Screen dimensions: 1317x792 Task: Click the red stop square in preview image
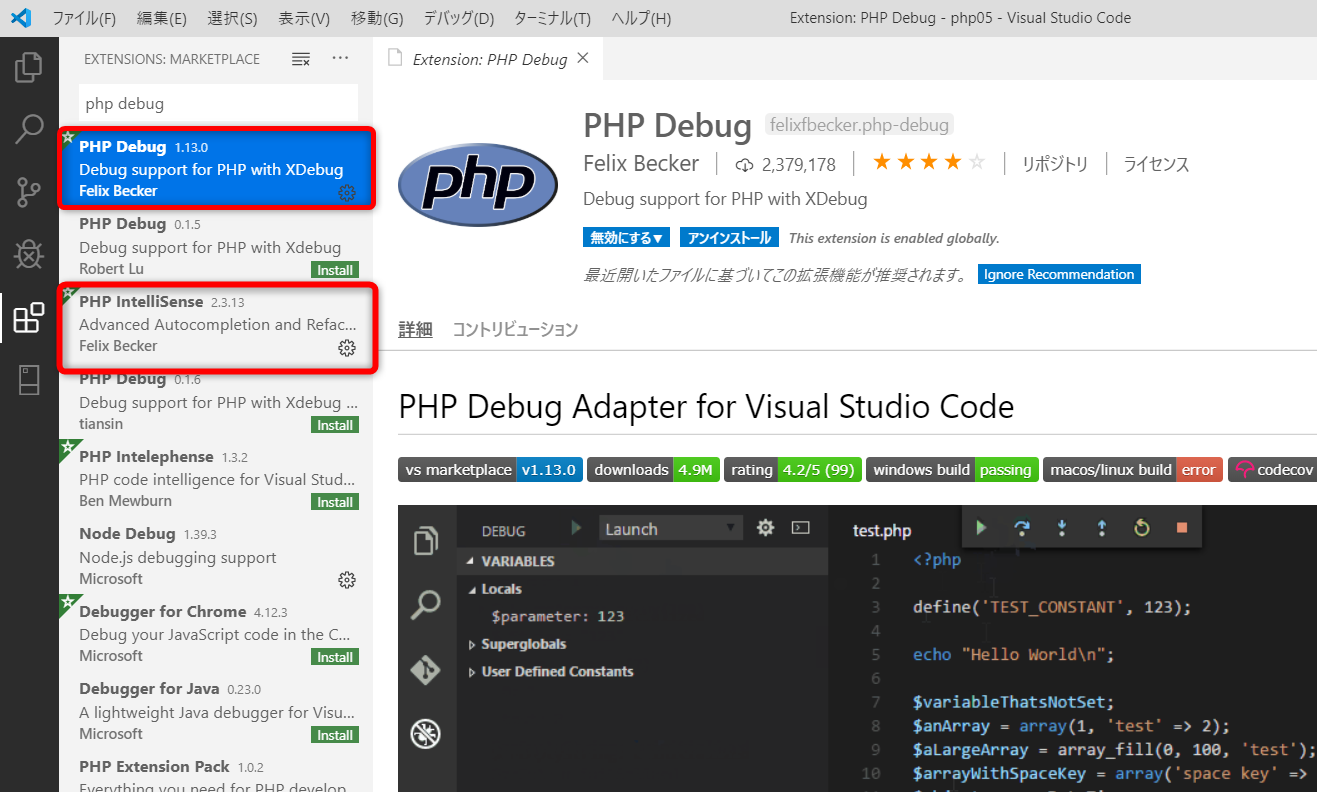[x=1182, y=527]
